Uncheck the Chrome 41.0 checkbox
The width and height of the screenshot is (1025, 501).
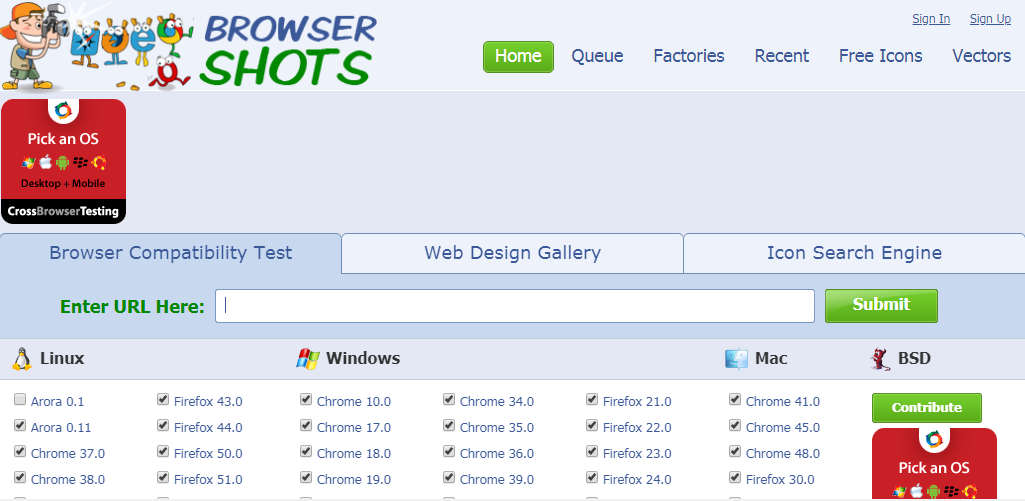735,399
